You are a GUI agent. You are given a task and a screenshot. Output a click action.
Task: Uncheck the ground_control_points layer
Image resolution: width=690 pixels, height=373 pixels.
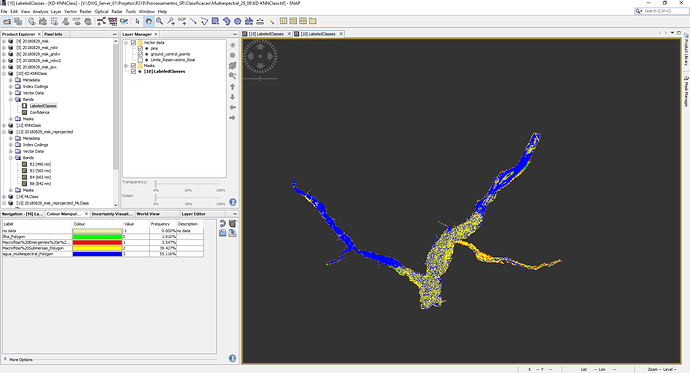pos(140,54)
